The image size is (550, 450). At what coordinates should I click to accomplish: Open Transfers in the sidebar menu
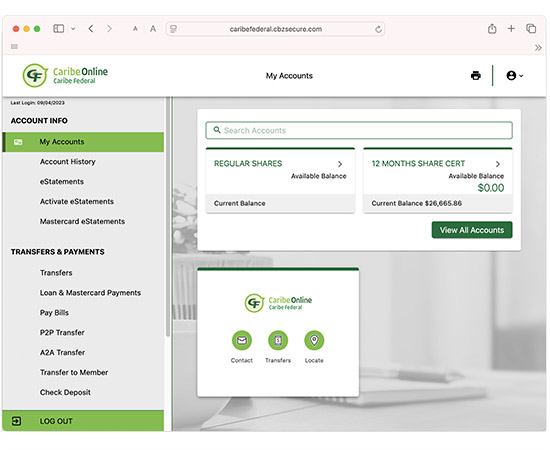pos(56,273)
